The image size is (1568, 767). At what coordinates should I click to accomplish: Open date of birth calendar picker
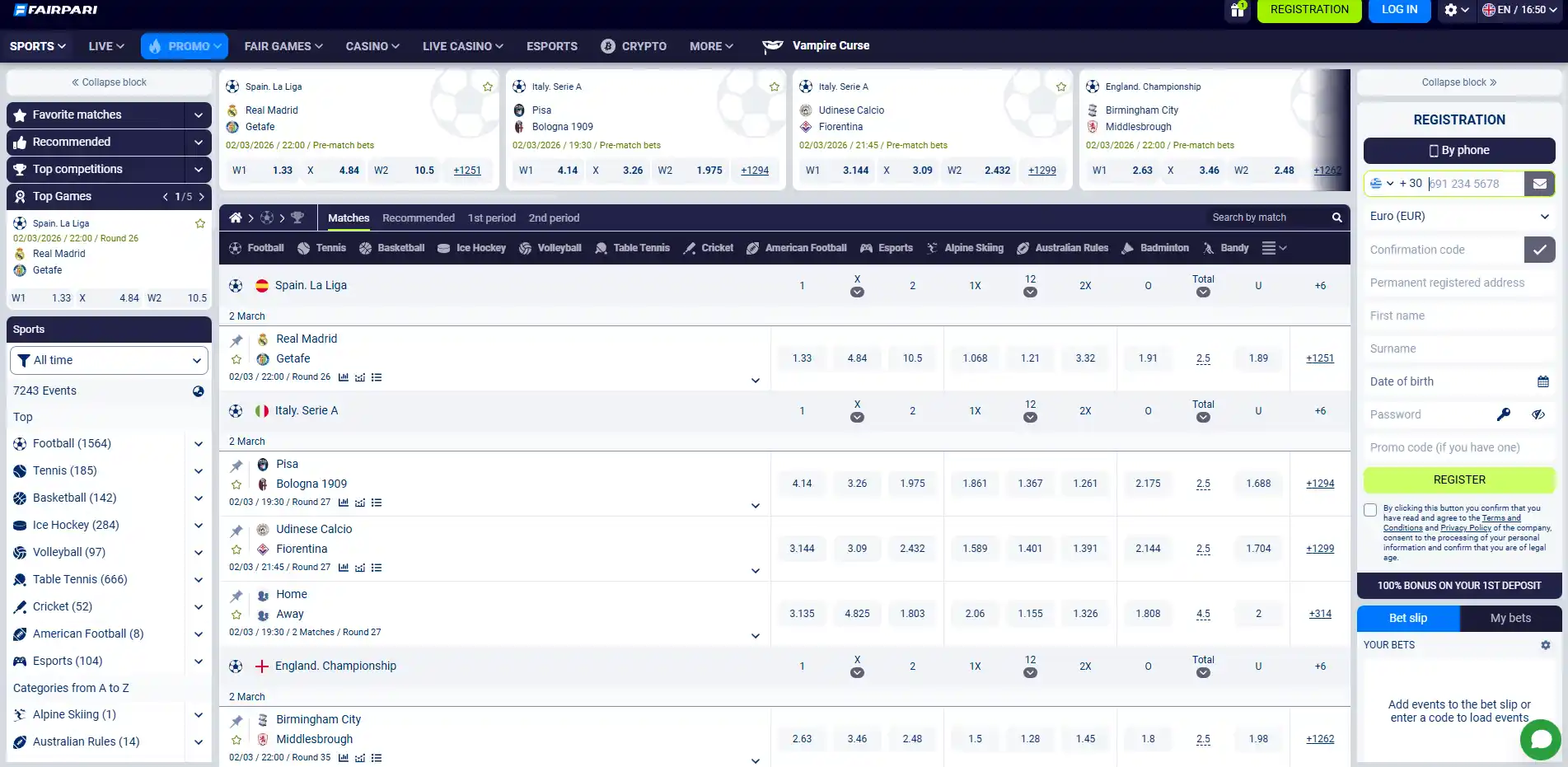pos(1543,381)
